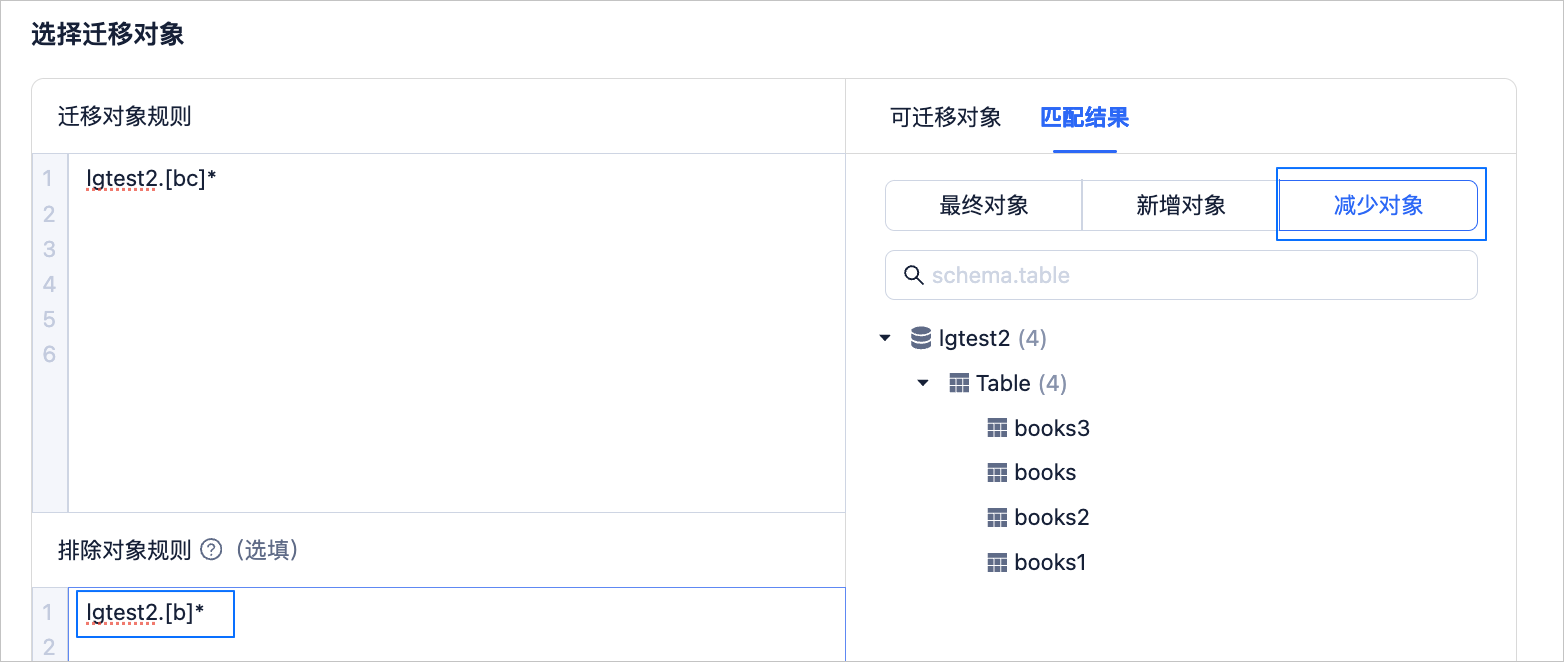The image size is (1564, 662).
Task: Click the 选择迁移对象 title
Action: [108, 36]
